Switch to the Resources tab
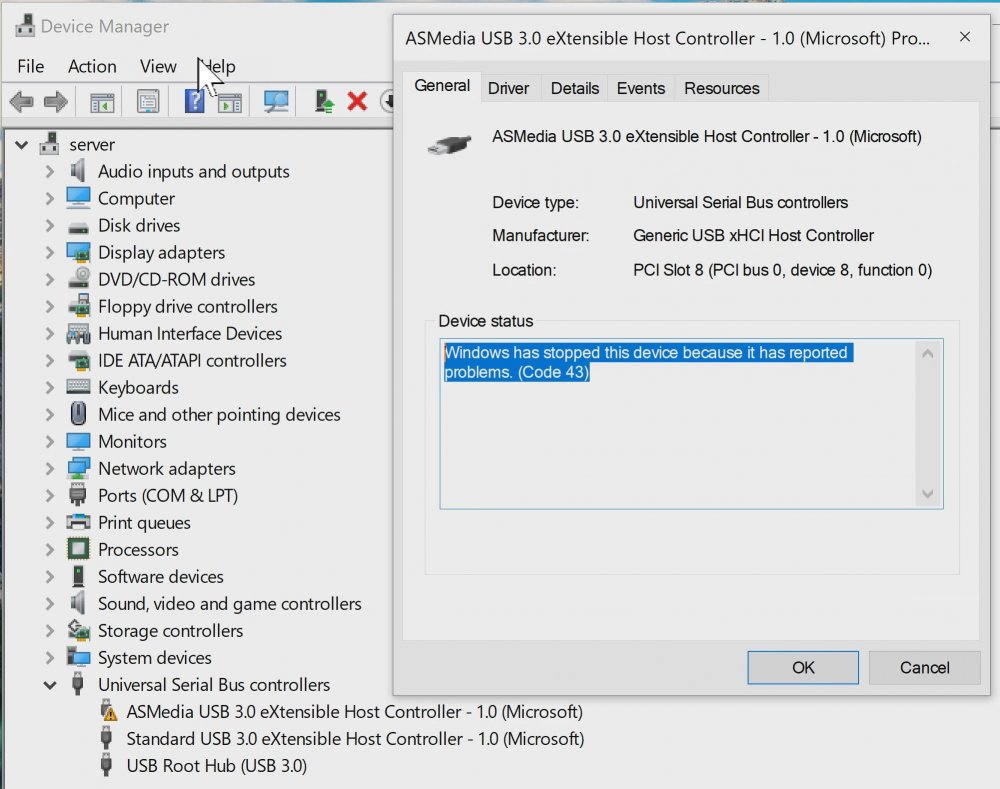 721,88
